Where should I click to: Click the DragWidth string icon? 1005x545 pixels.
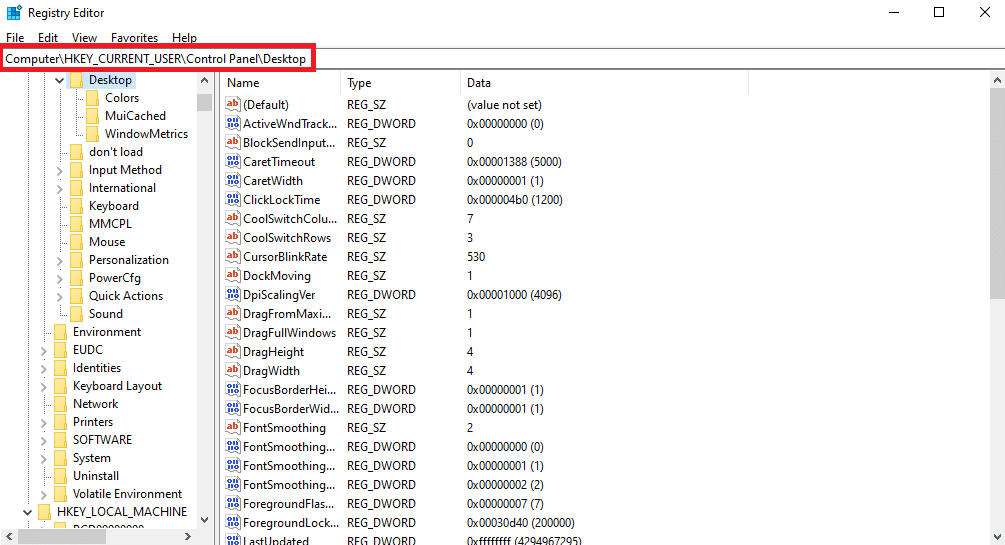click(x=233, y=371)
